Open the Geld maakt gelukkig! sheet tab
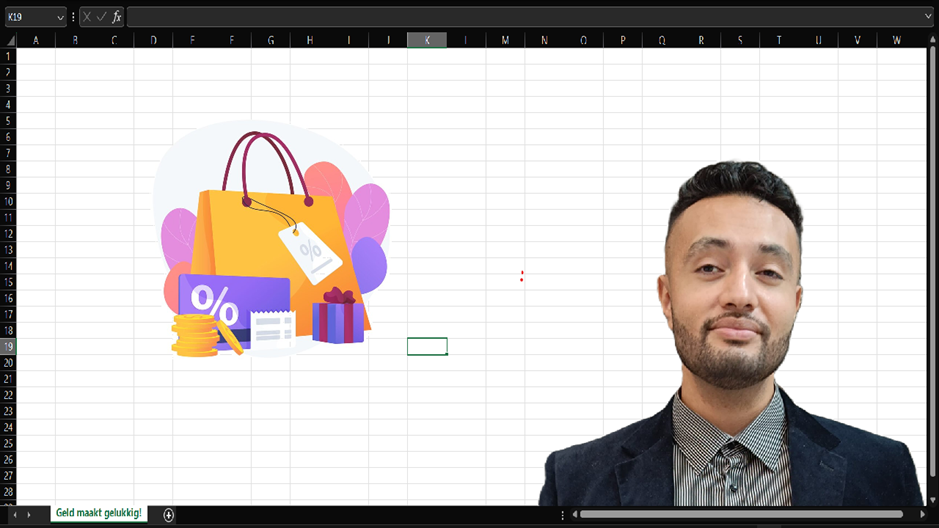This screenshot has width=939, height=528. click(x=98, y=513)
